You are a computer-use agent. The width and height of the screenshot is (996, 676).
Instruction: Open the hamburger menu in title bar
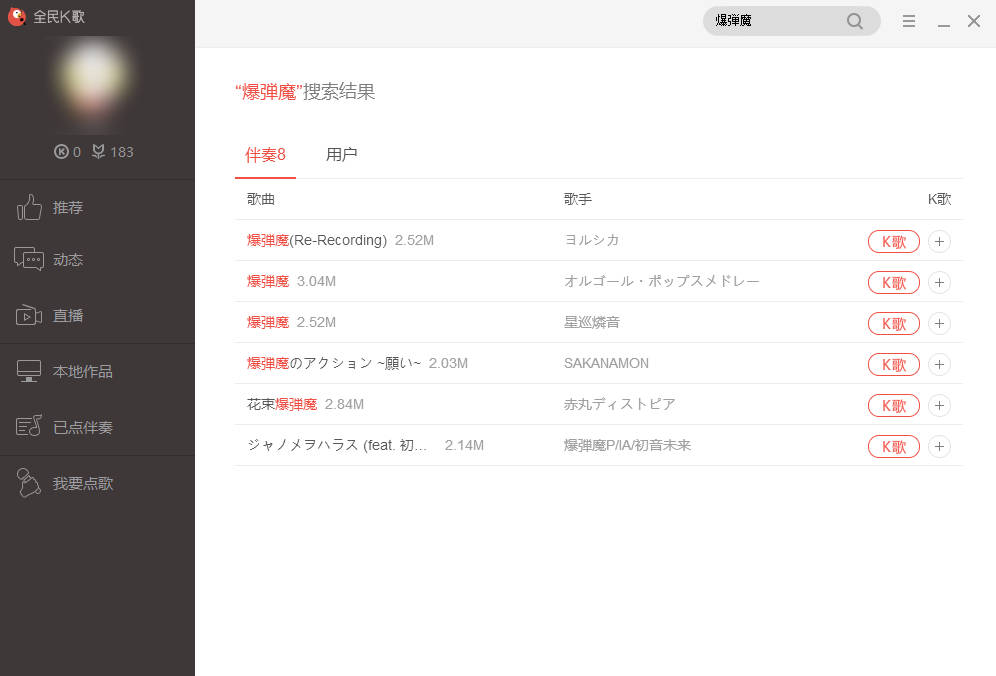coord(908,21)
